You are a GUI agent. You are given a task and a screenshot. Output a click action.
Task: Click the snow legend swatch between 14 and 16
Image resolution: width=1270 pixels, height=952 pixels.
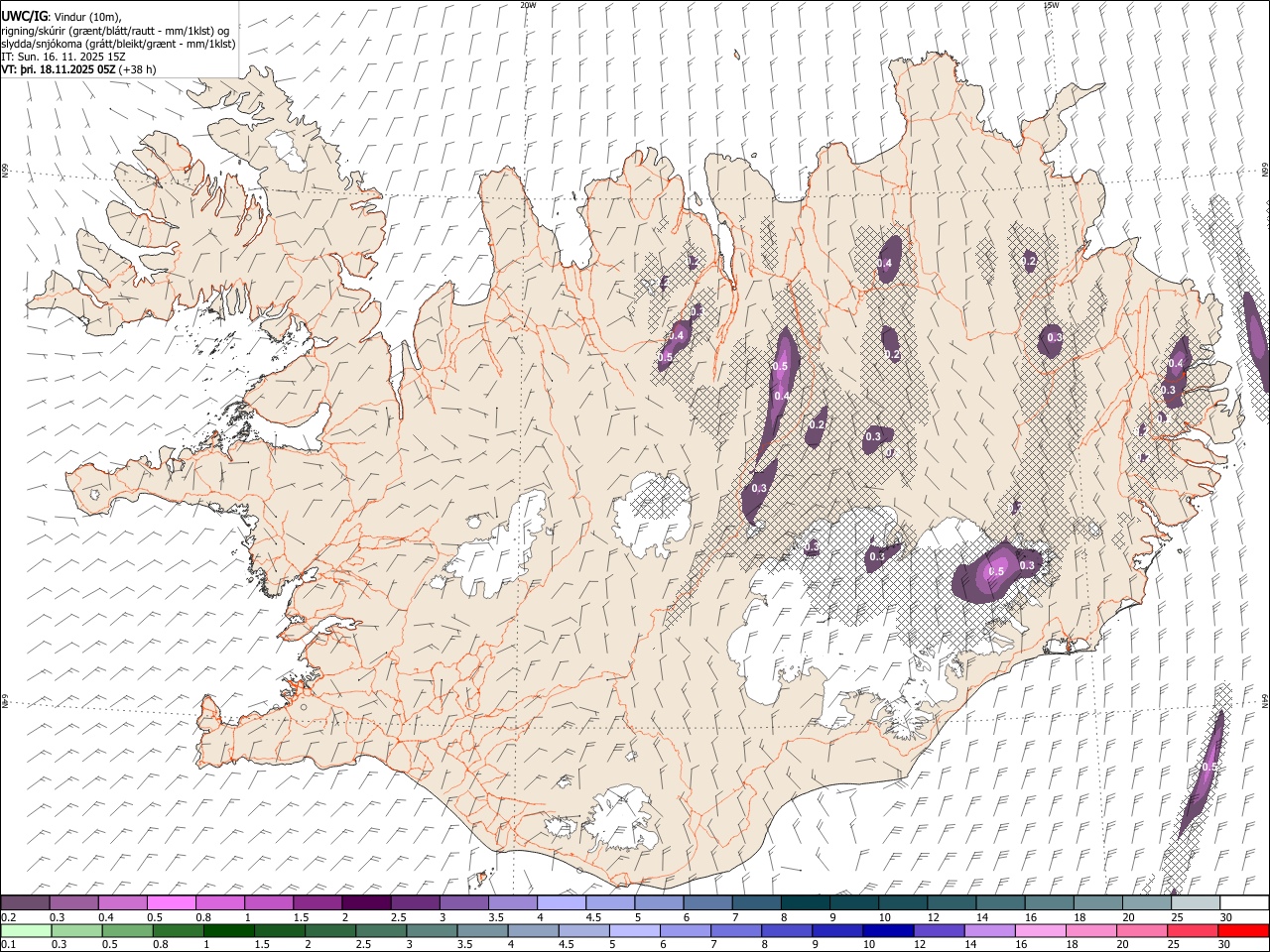coord(999,902)
